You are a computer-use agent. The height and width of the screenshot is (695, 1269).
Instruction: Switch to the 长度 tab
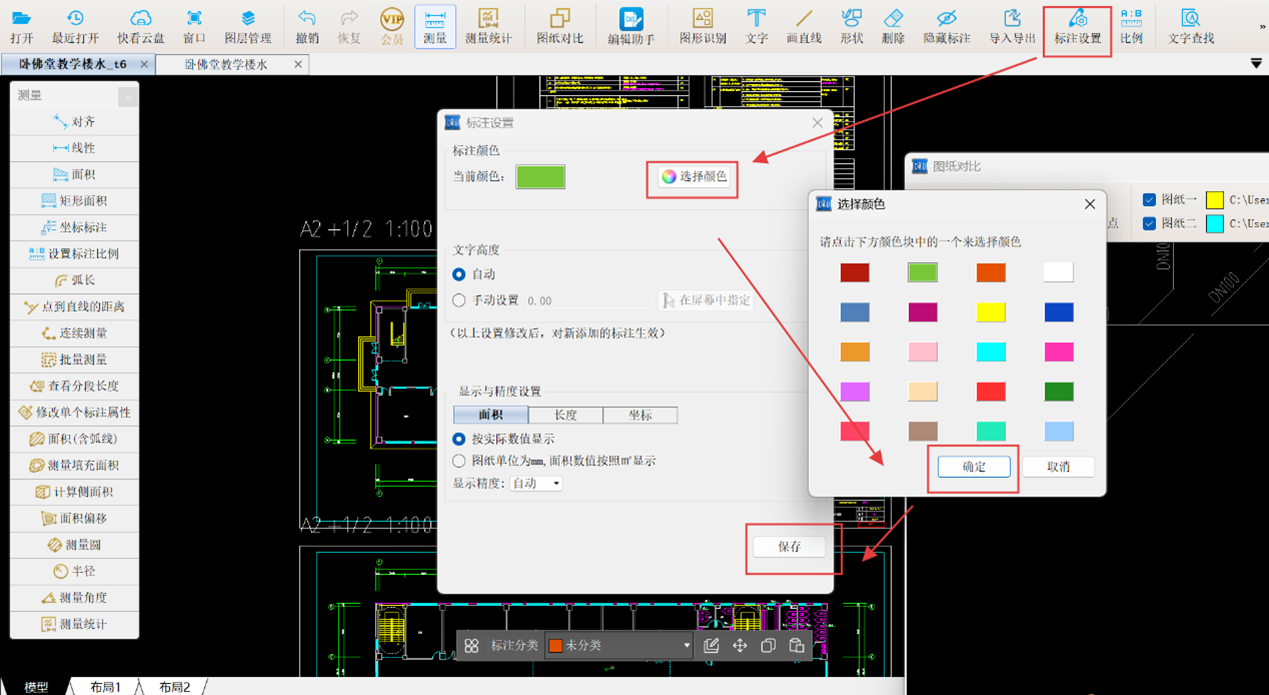565,415
